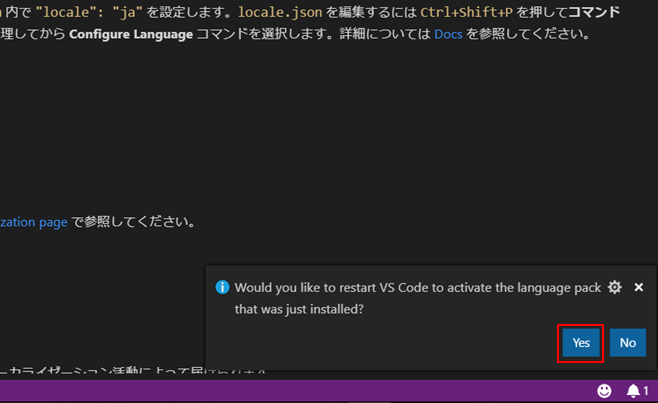Click the Yes button to restart
The image size is (658, 403).
coord(581,343)
